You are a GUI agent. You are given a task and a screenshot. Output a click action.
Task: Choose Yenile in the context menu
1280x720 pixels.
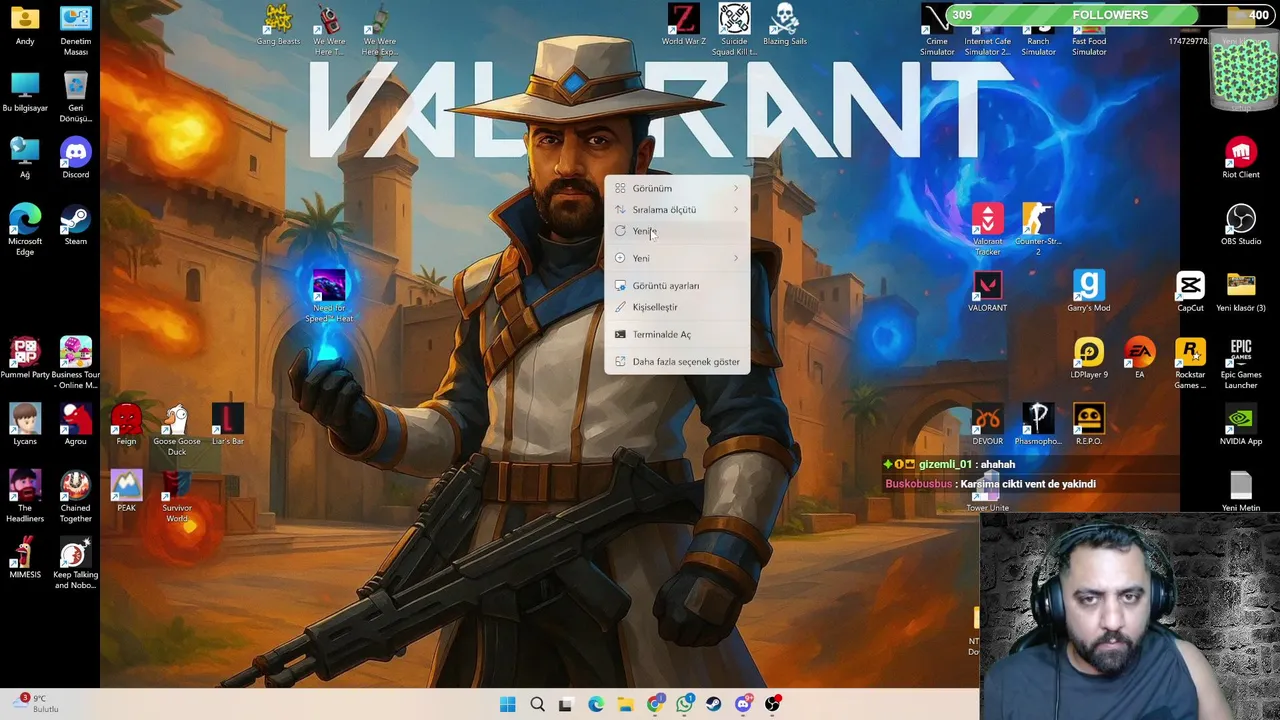pos(677,231)
